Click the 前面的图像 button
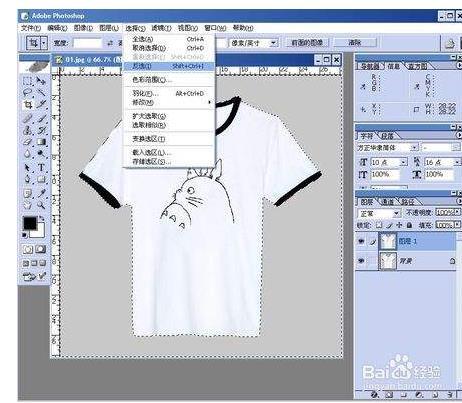The height and width of the screenshot is (403, 462). click(307, 43)
